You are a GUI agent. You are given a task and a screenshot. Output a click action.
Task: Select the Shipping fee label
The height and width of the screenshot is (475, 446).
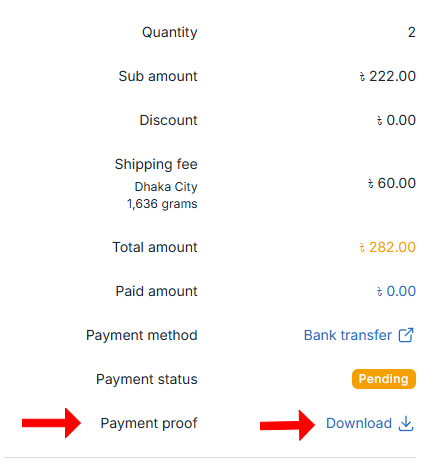tap(156, 164)
